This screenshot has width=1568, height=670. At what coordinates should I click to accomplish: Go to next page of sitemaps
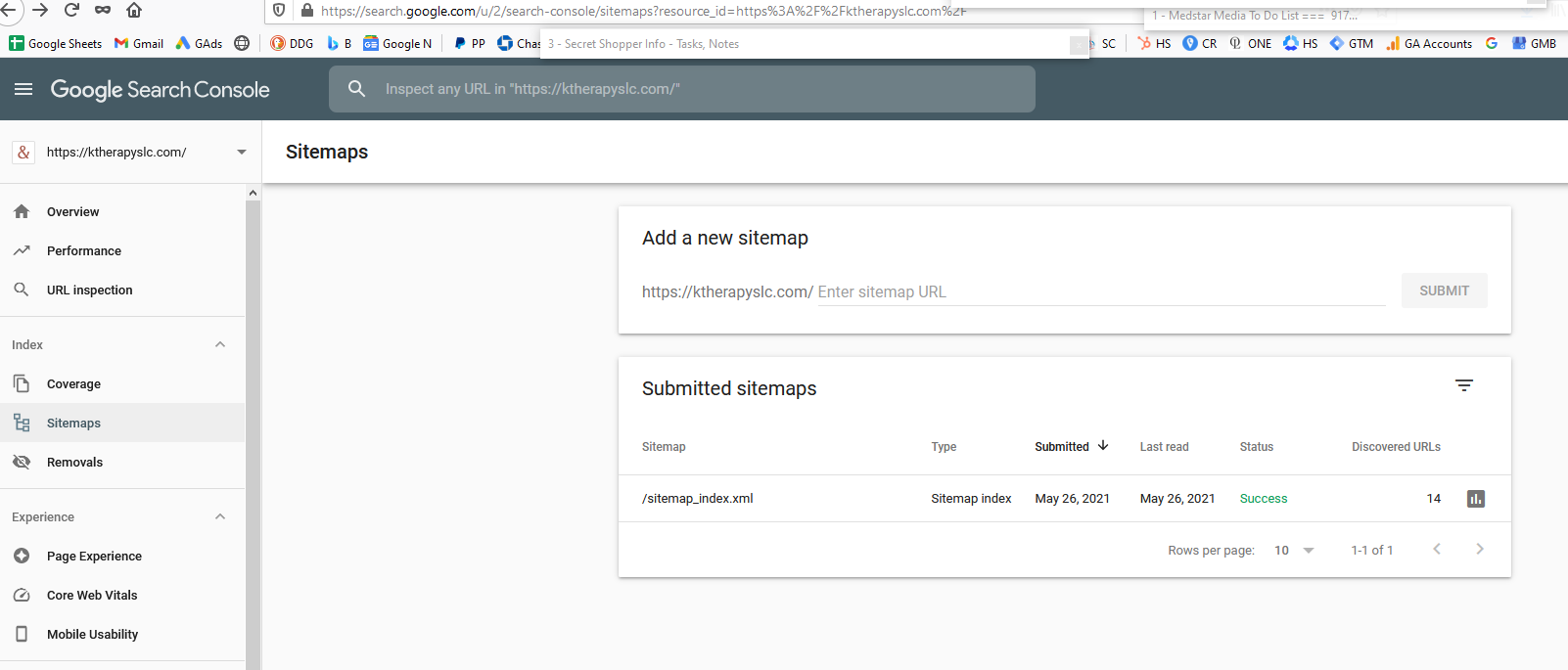coord(1480,549)
